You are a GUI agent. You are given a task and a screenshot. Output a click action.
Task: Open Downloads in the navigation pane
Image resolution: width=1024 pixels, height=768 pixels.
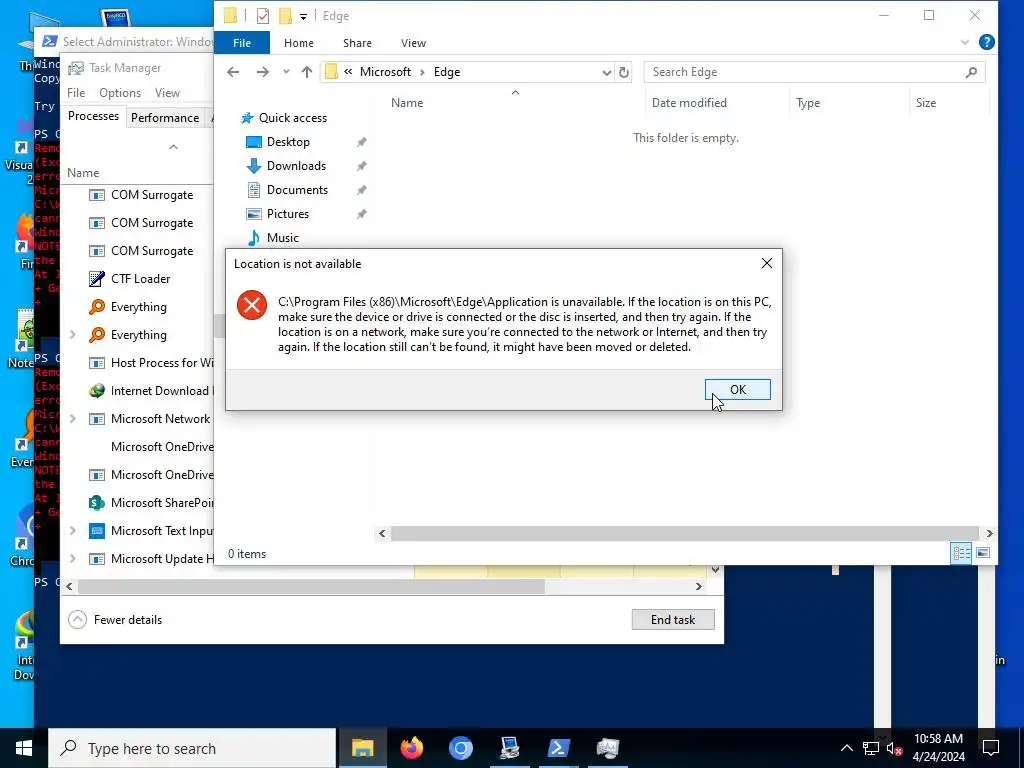(296, 166)
